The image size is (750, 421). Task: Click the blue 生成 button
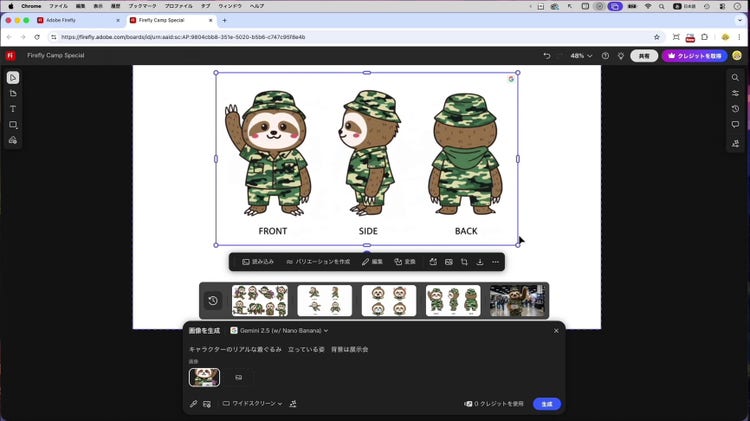(546, 404)
